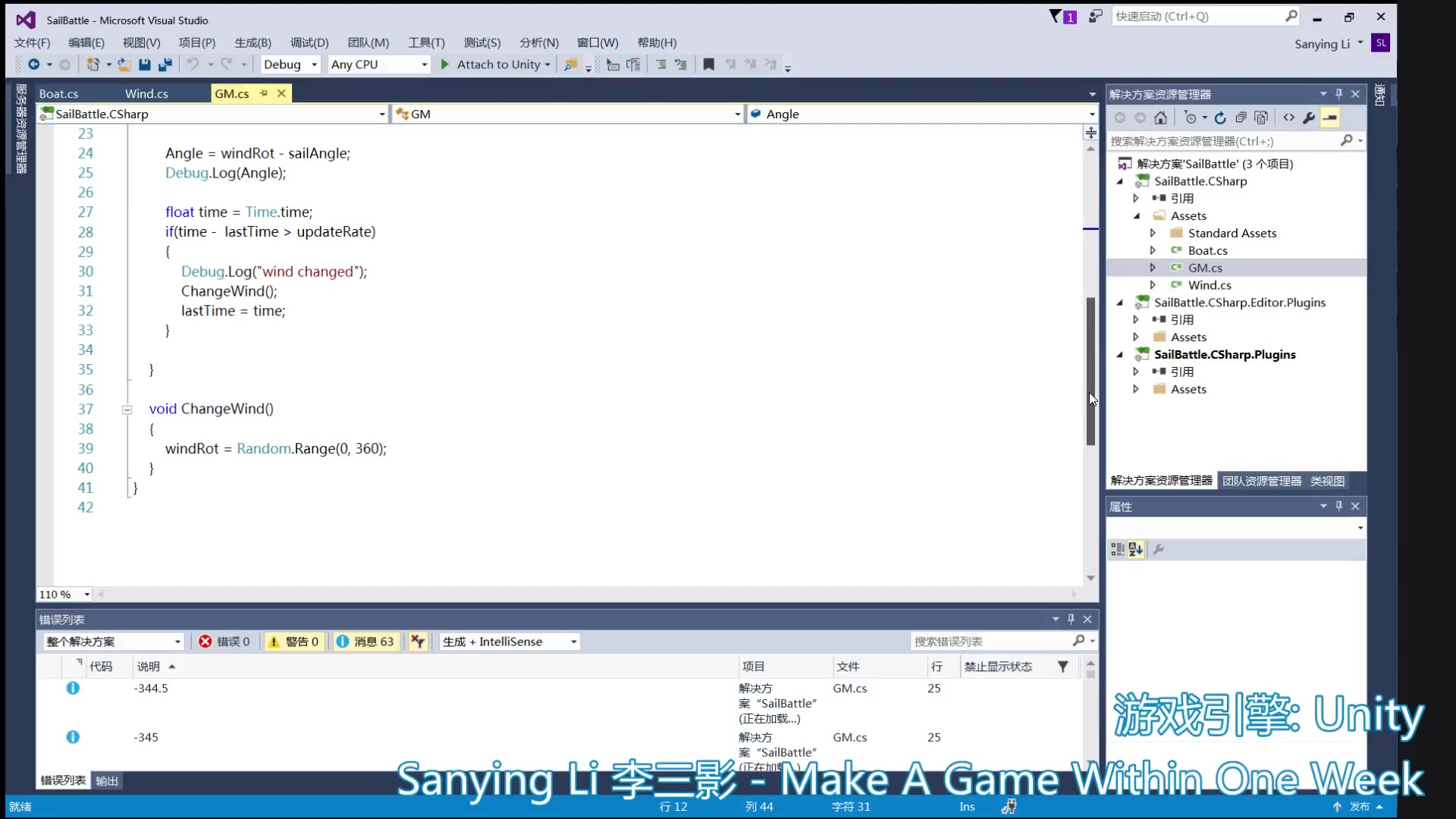Image resolution: width=1456 pixels, height=819 pixels.
Task: Open the 生成(B) menu
Action: [x=251, y=42]
